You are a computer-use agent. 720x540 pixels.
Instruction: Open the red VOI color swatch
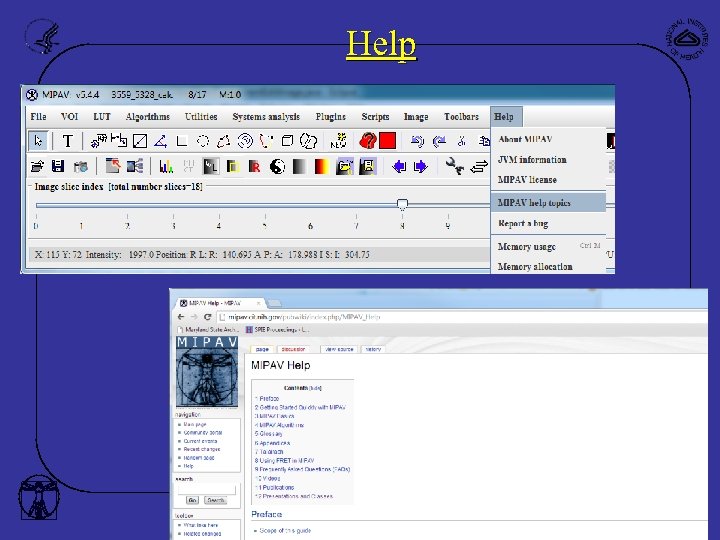coord(388,141)
